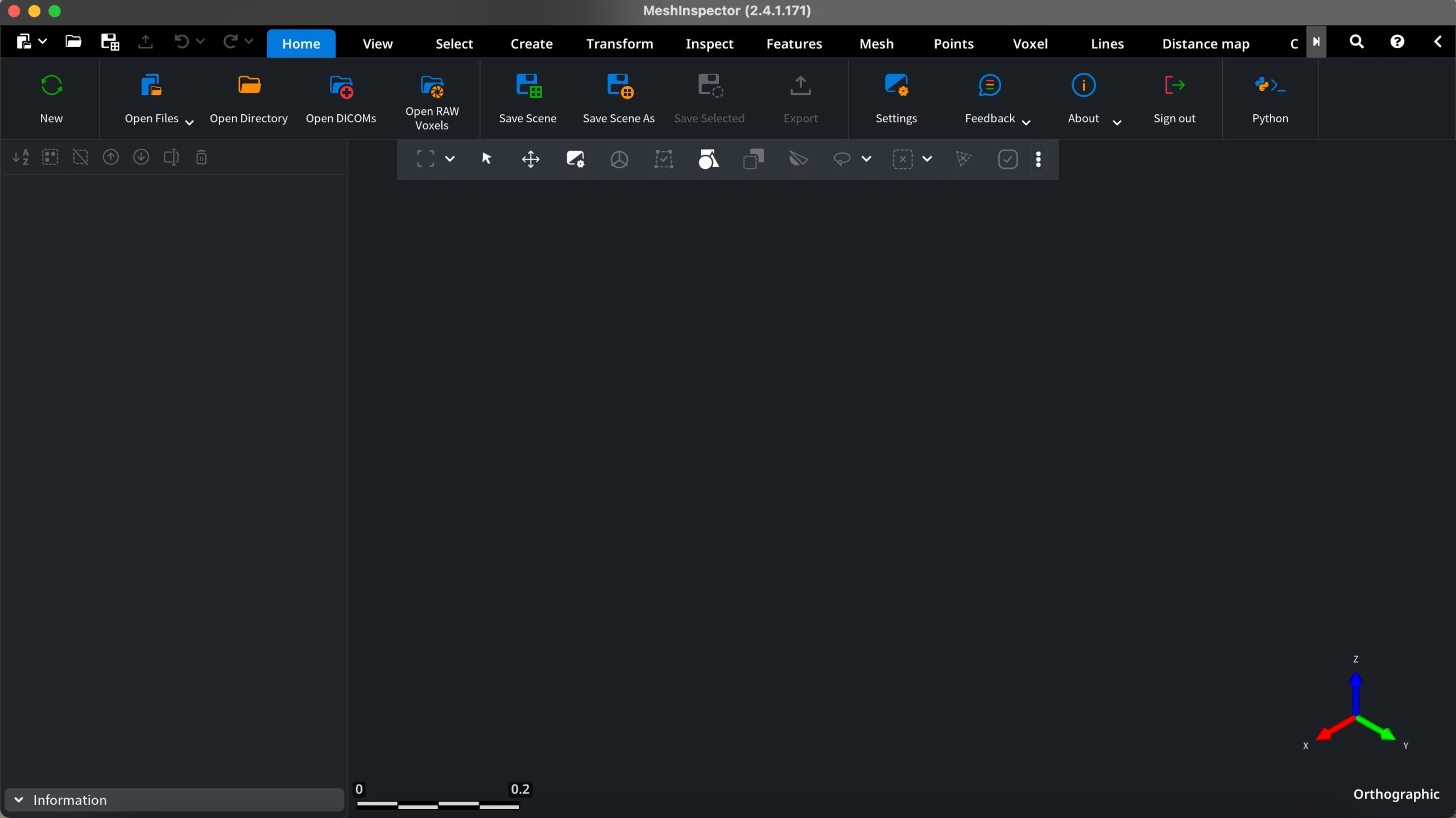Collapse the Information panel chevron
The height and width of the screenshot is (818, 1456).
(18, 800)
